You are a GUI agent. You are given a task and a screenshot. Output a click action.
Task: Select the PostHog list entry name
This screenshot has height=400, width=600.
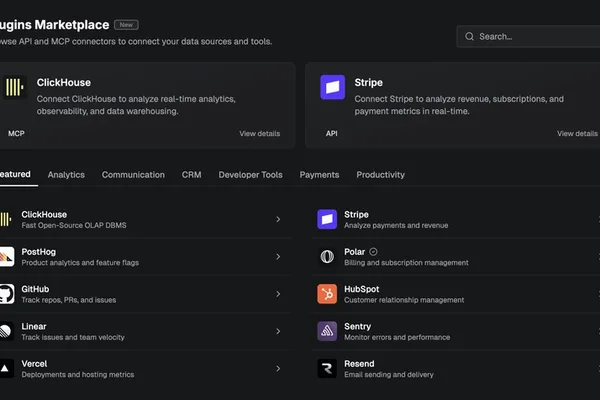pyautogui.click(x=39, y=252)
